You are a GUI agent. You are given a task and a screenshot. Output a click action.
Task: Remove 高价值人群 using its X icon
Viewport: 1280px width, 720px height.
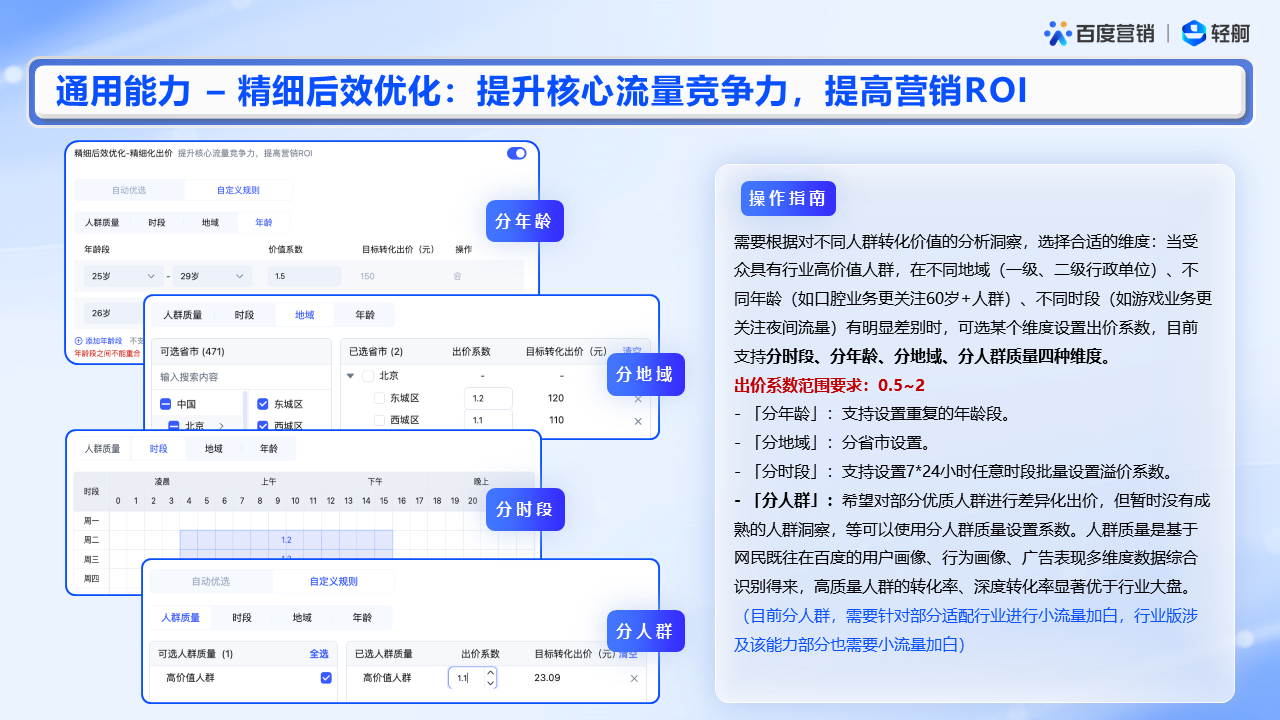634,678
